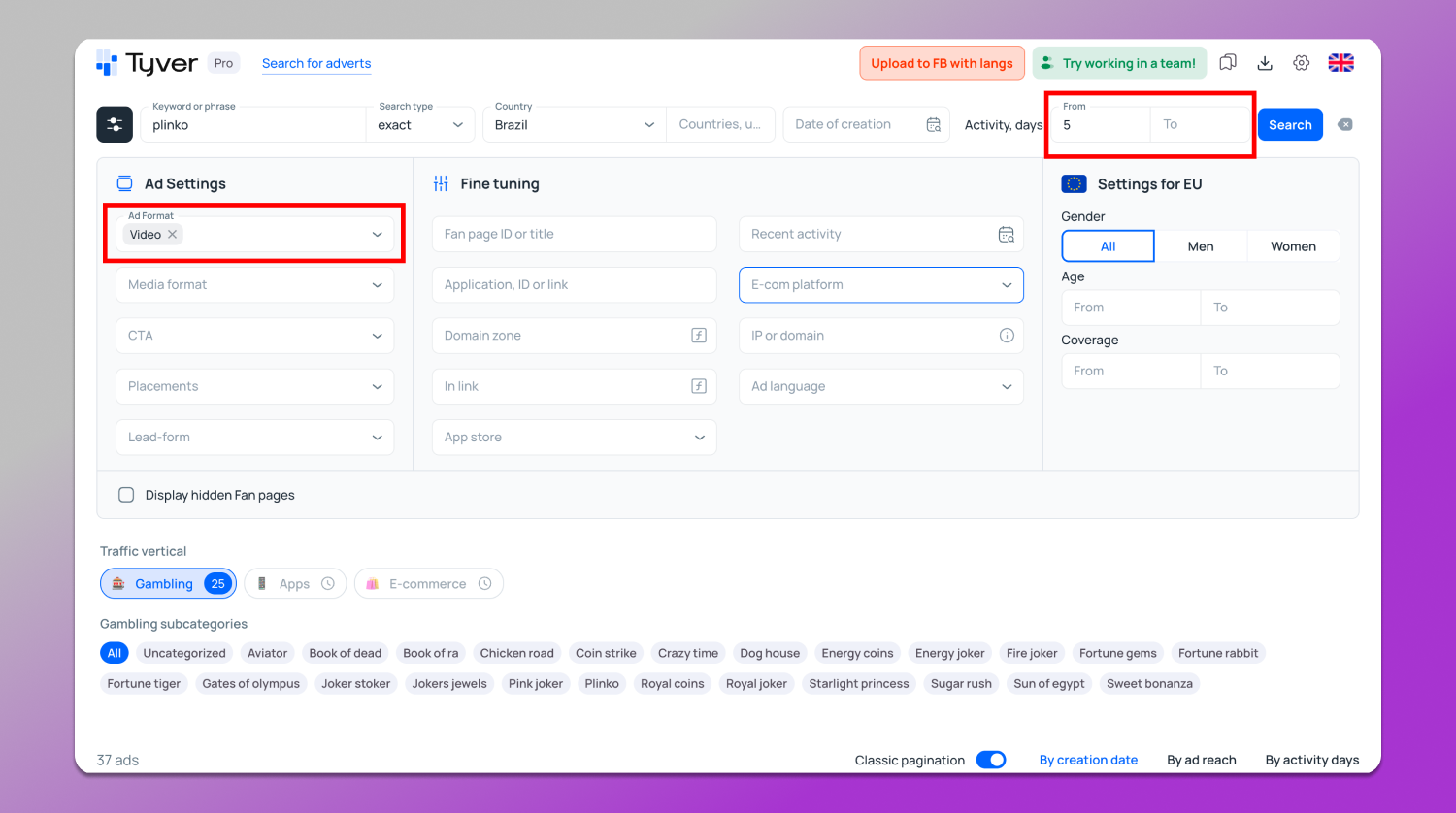Open calendar icon in Date of creation
Screen dimensions: 1456x813
(933, 125)
